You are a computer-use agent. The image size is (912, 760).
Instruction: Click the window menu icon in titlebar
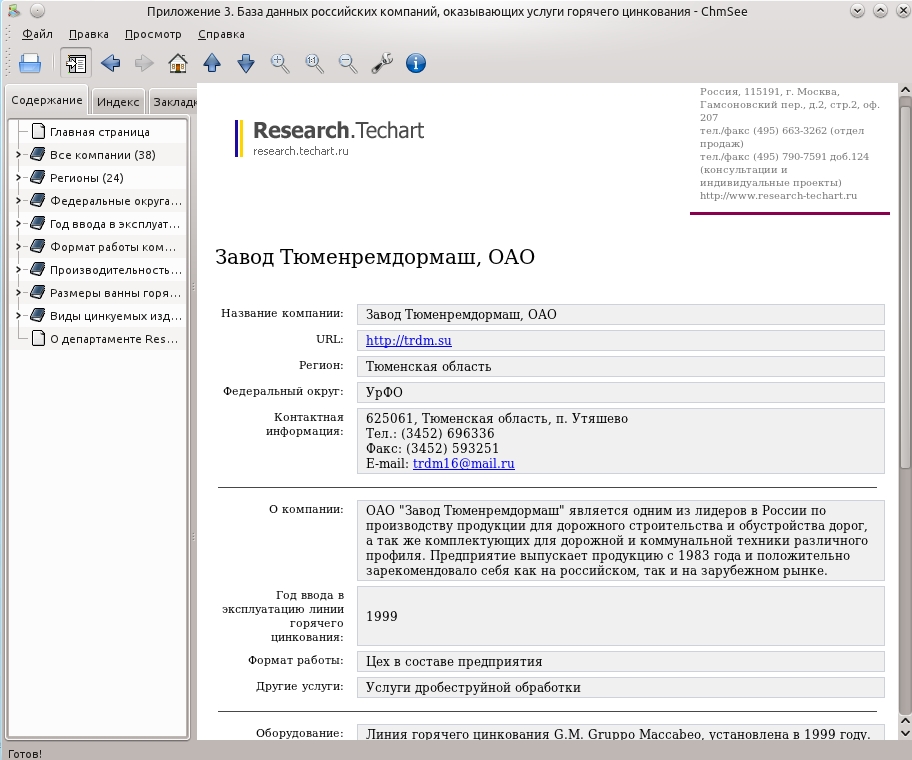14,11
